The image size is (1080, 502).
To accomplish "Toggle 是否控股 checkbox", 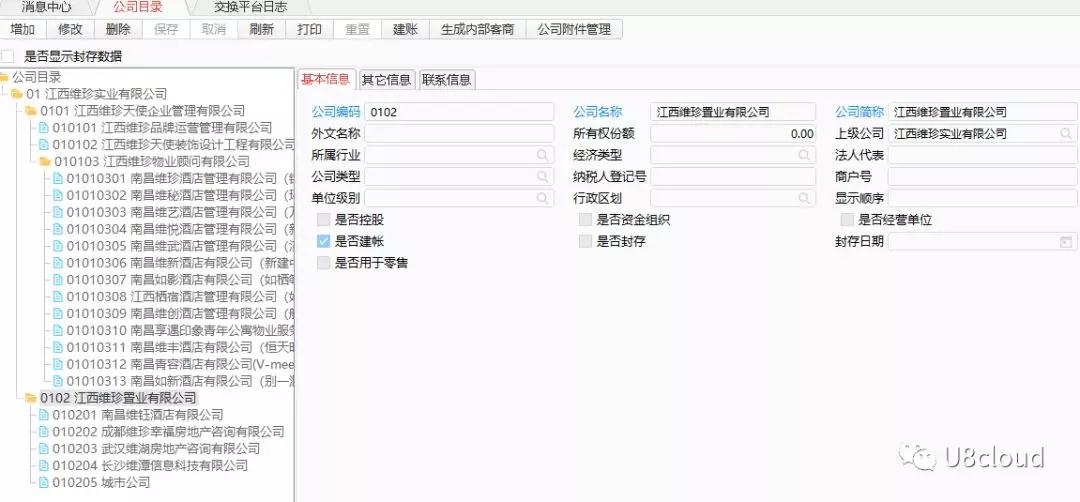I will (x=323, y=220).
